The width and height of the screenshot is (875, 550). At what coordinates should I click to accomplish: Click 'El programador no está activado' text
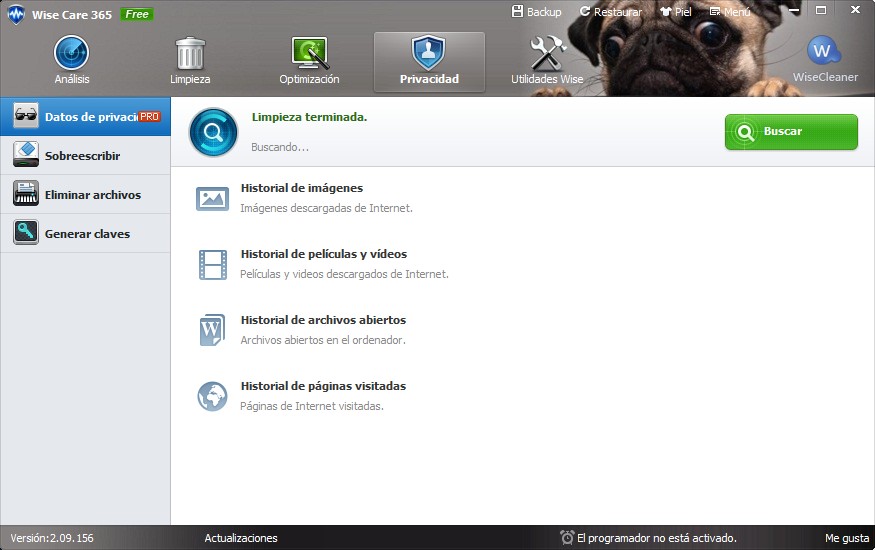[657, 538]
